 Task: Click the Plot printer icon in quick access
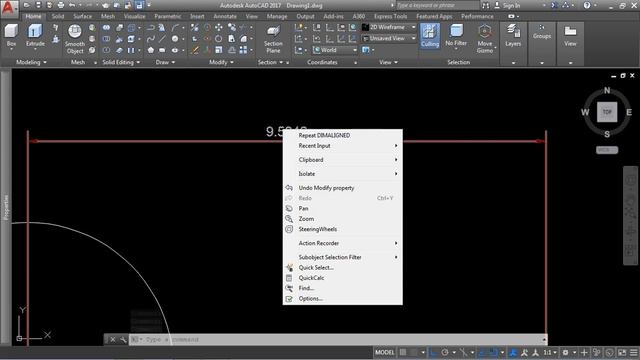[x=61, y=5]
